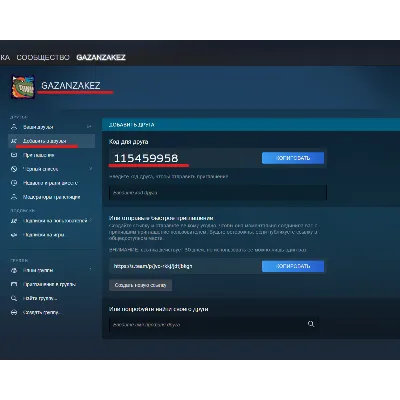Click the profile avatar picture
The height and width of the screenshot is (400, 400).
(23, 87)
